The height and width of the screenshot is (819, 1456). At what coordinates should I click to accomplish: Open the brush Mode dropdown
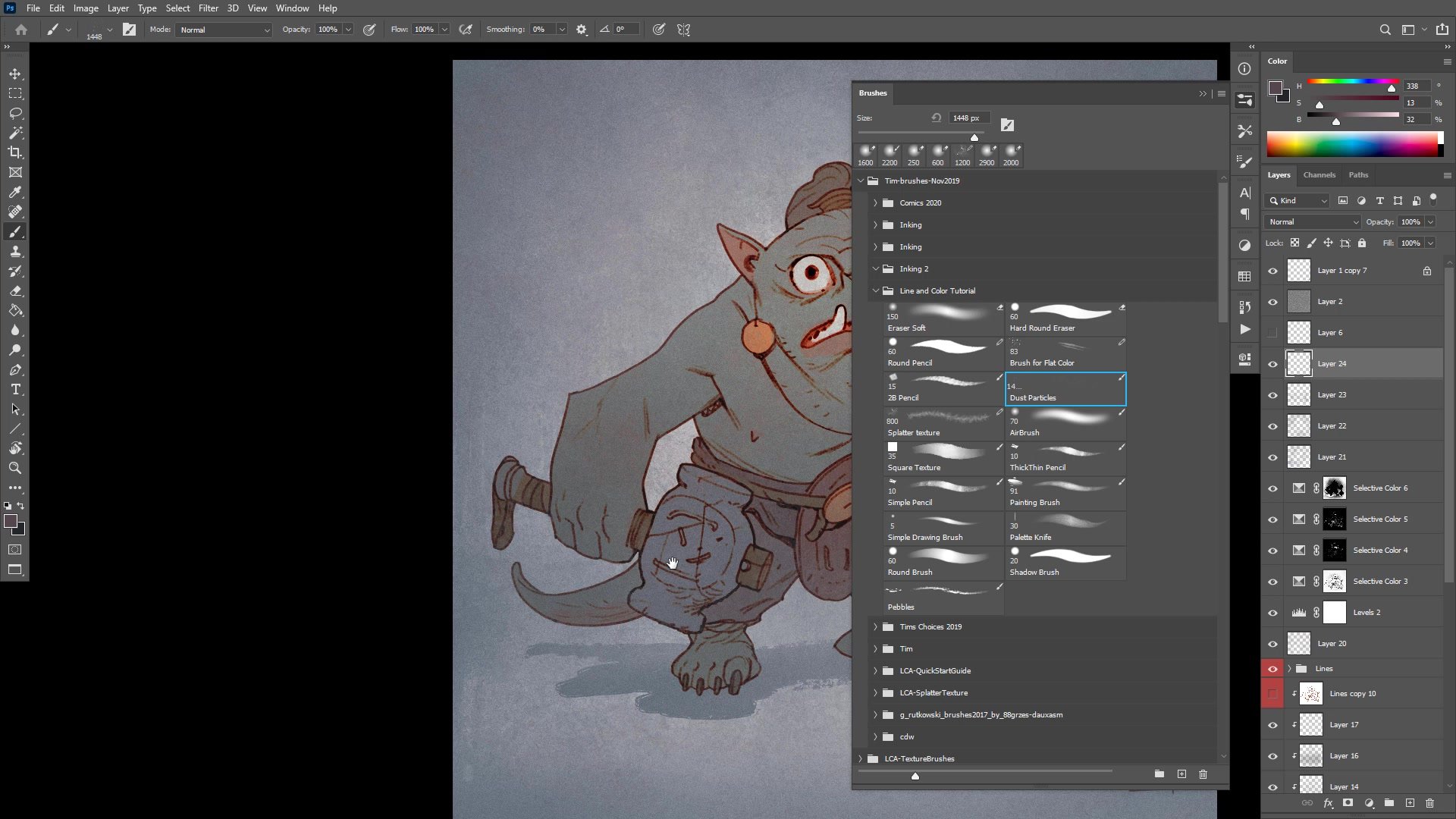pos(224,30)
